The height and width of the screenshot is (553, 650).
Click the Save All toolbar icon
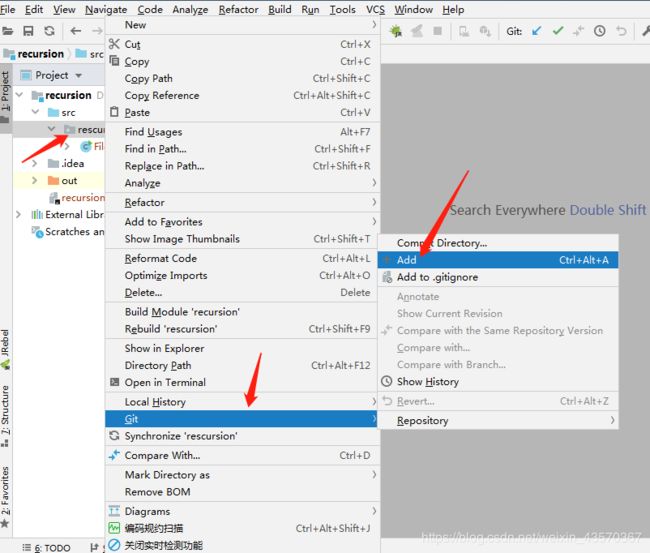[x=28, y=31]
